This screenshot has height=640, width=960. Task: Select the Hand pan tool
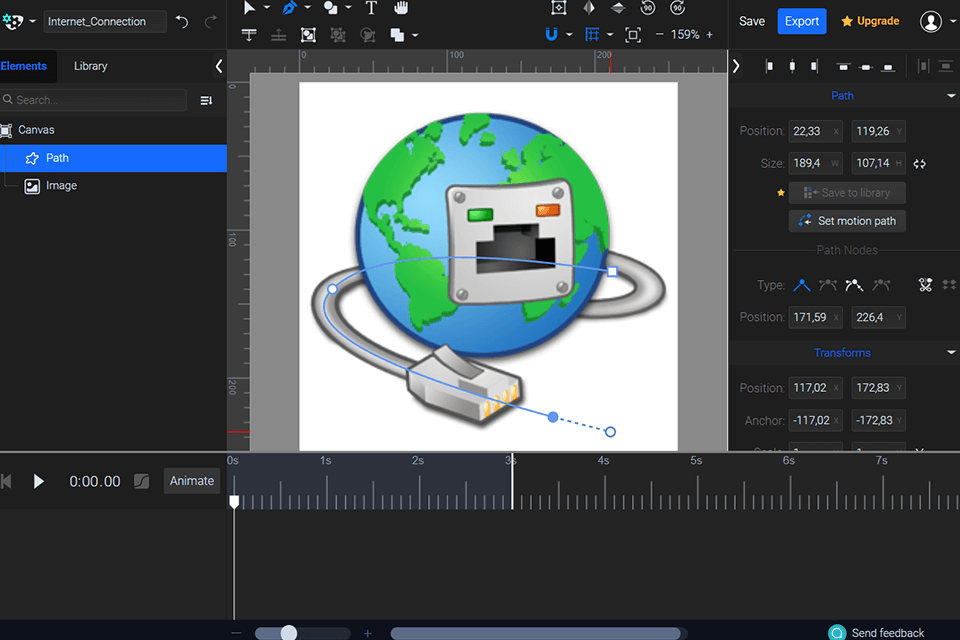coord(401,7)
